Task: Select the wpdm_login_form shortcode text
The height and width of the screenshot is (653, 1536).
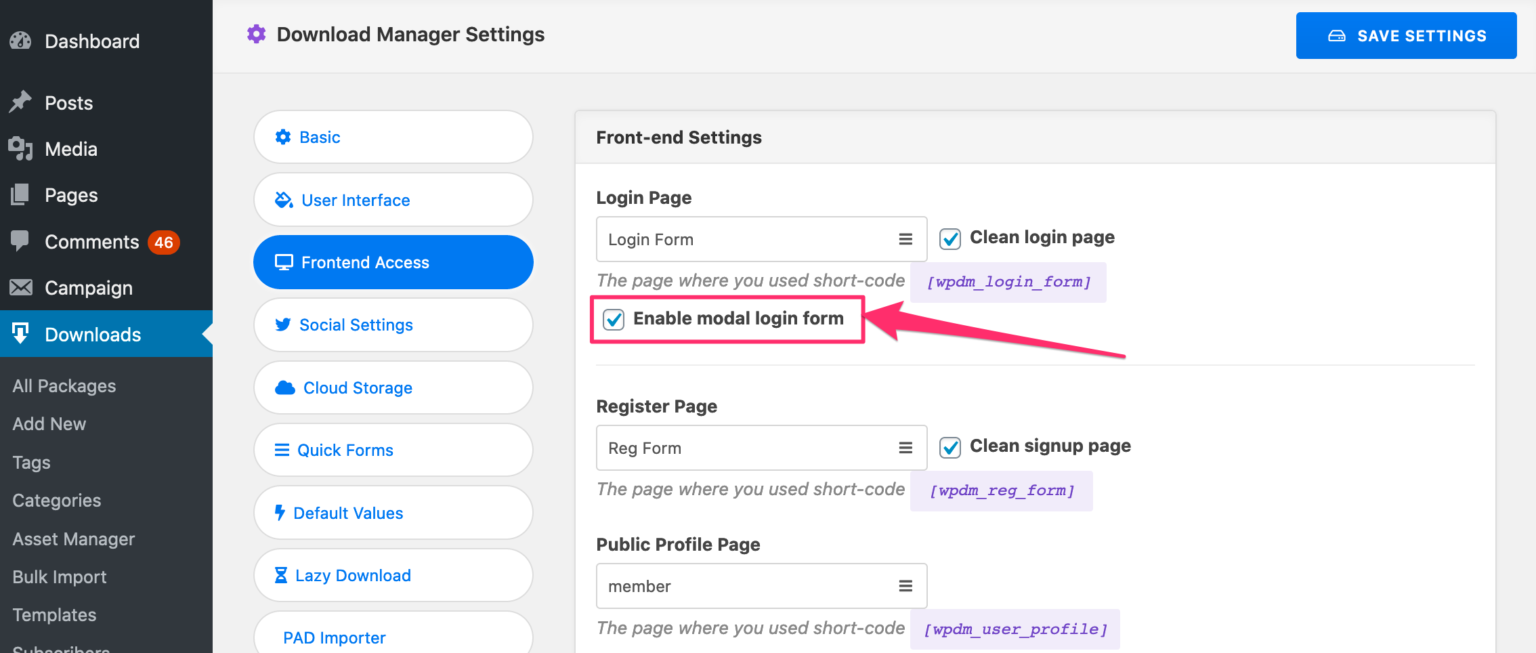Action: click(x=1008, y=282)
